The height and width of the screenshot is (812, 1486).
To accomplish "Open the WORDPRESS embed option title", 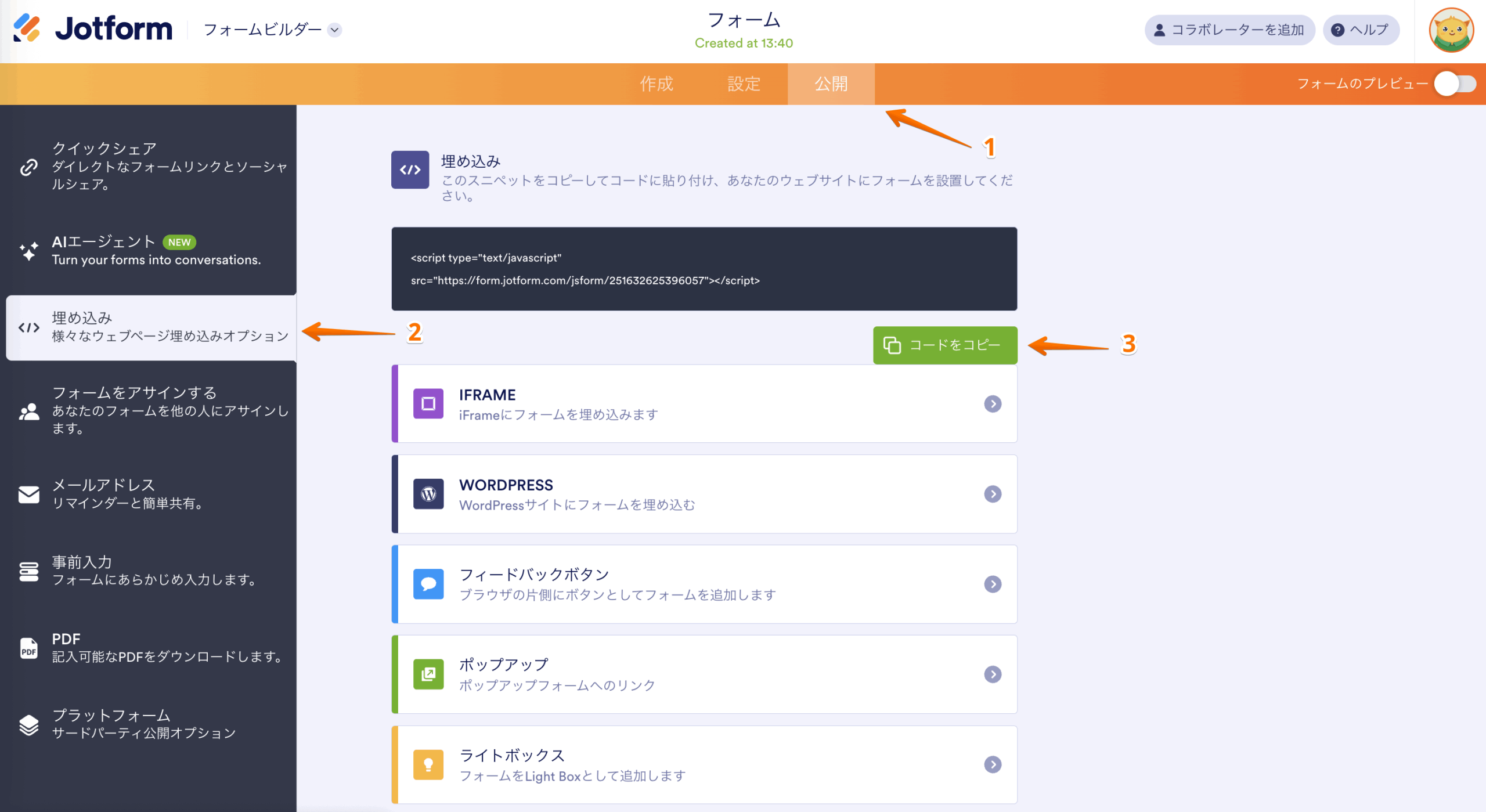I will coord(506,485).
